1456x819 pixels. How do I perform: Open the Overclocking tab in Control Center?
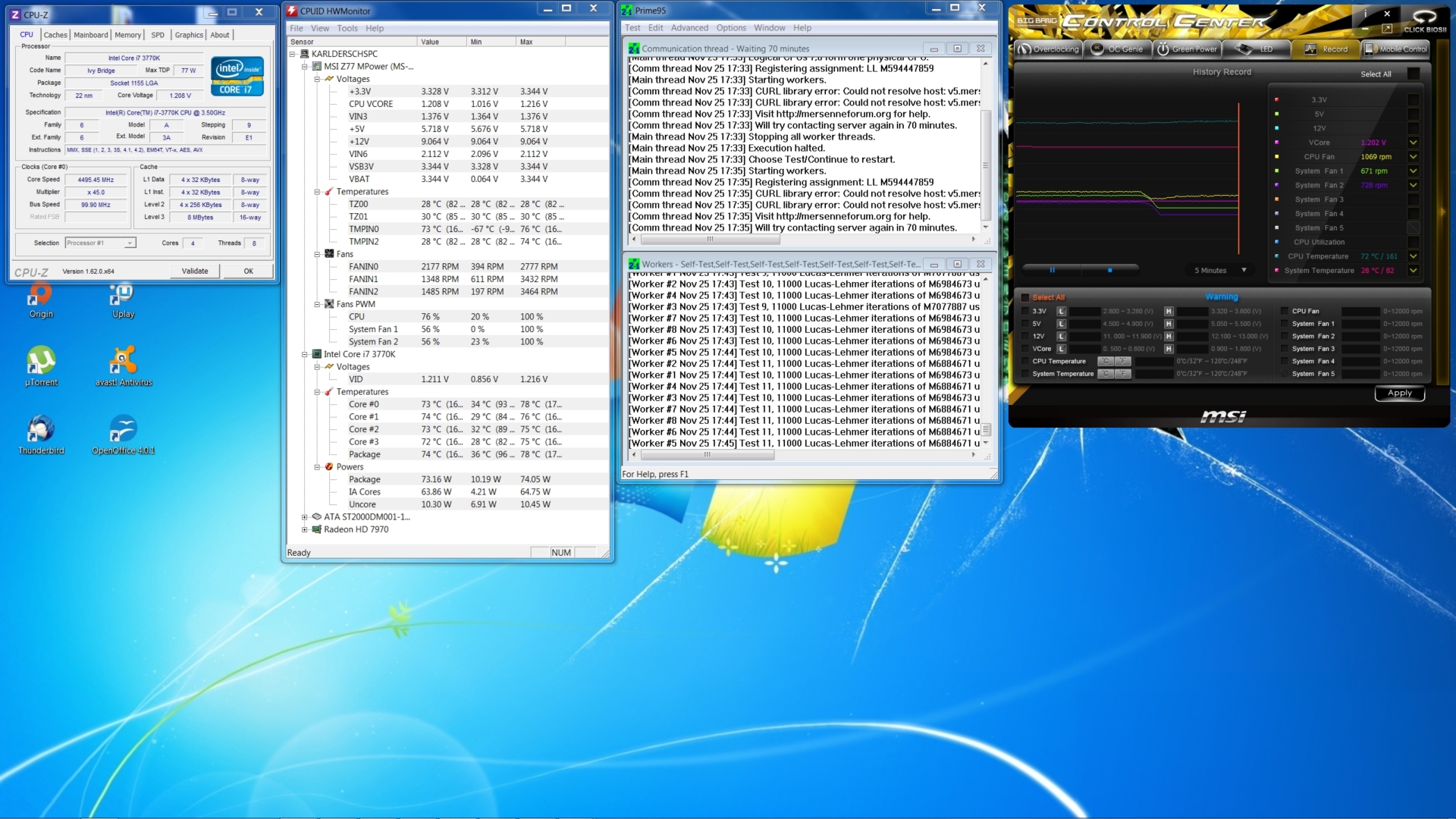coord(1048,49)
